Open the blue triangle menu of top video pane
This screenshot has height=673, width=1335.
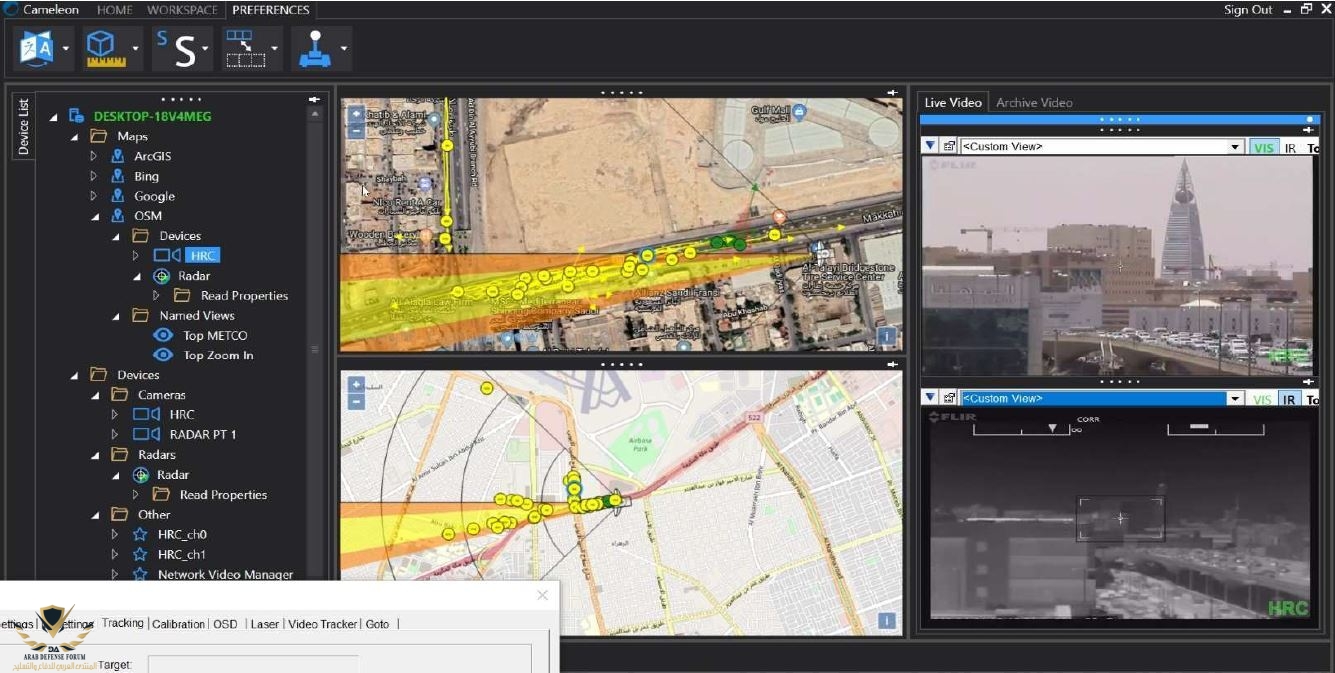coord(930,146)
